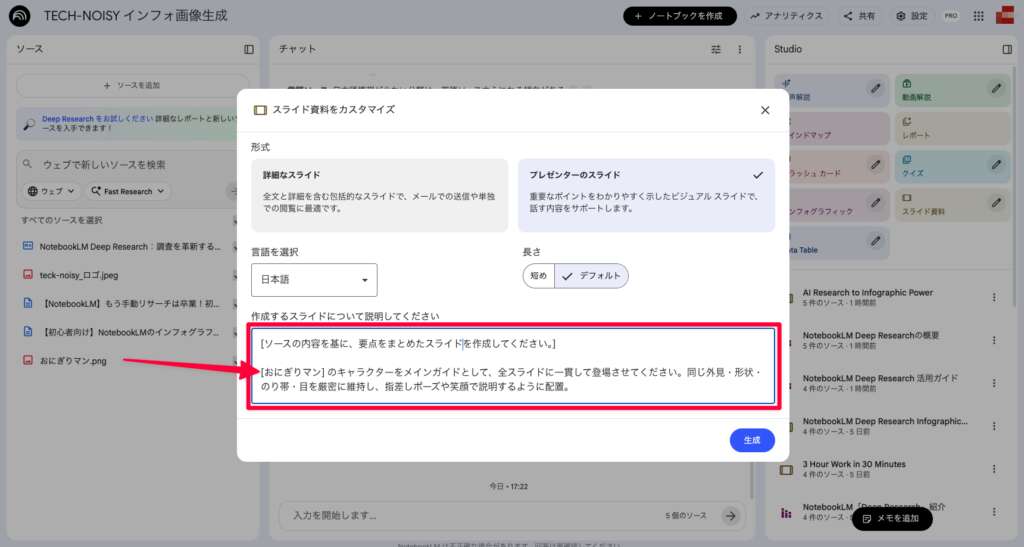The height and width of the screenshot is (547, 1024).
Task: Open AI Research to Infographic Power output
Action: [867, 297]
